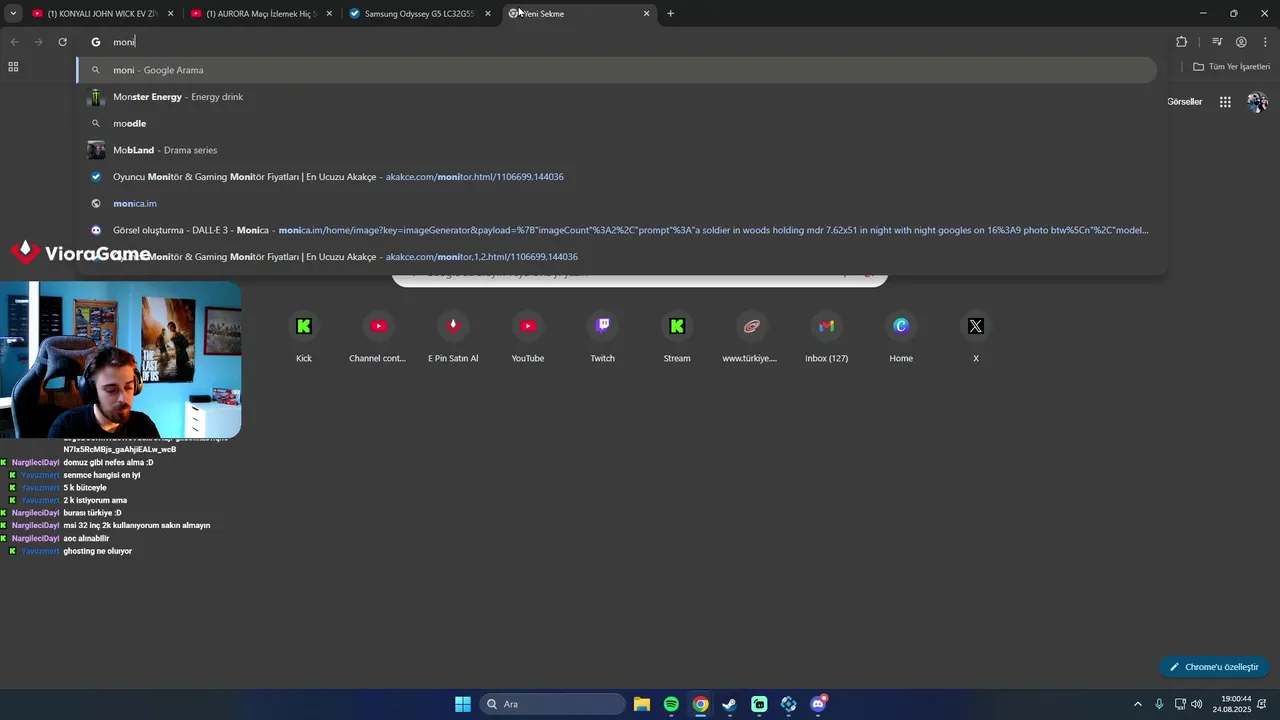Go forward using the forward arrow
Screen dimensions: 1280x720
point(38,42)
